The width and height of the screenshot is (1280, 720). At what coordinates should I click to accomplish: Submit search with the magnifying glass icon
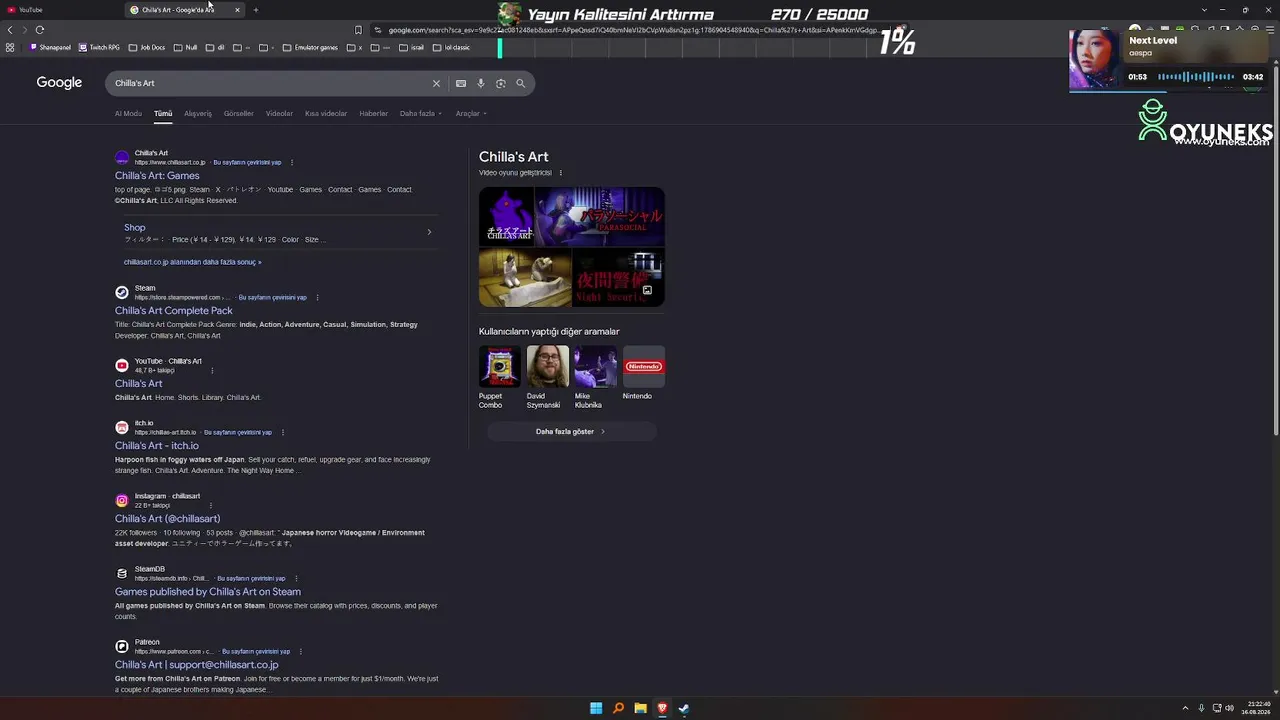click(520, 83)
